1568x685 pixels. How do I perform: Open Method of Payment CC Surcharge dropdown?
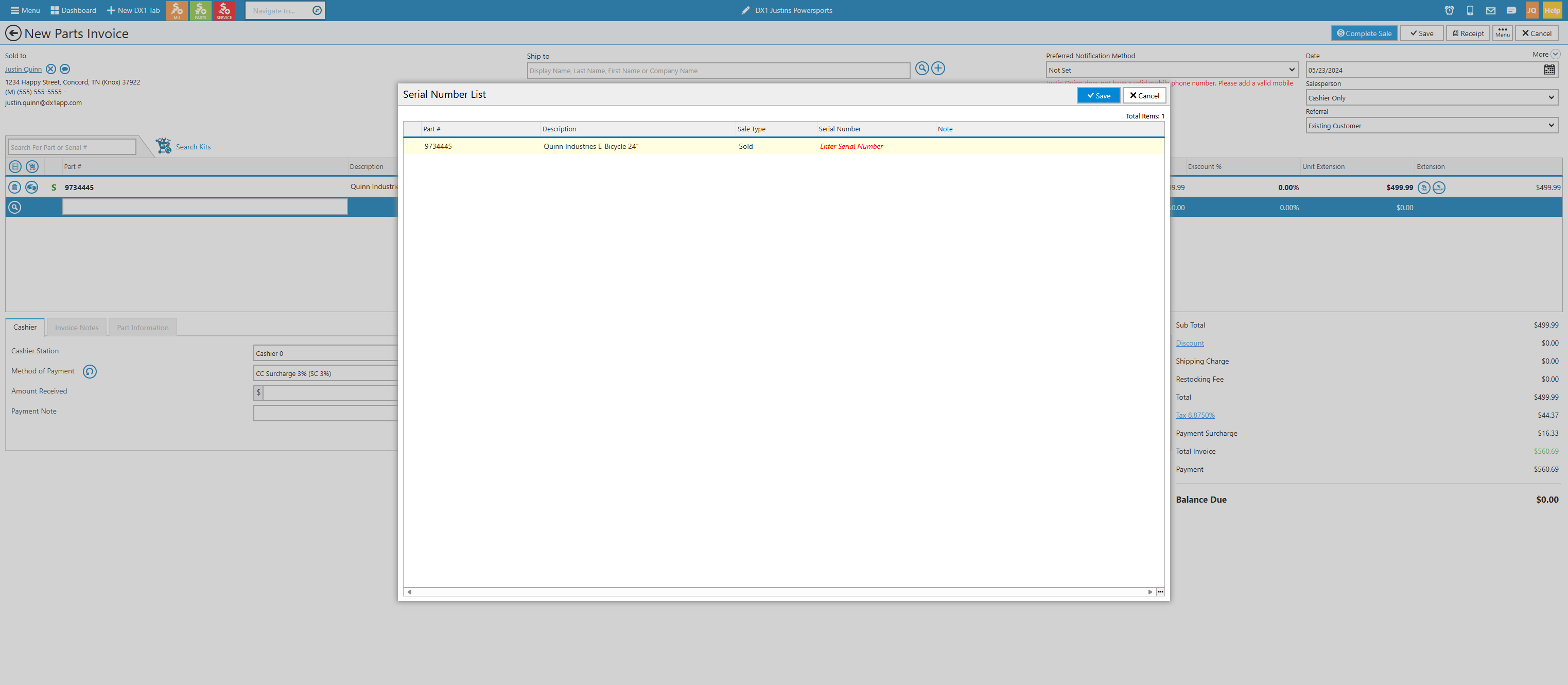pos(326,373)
